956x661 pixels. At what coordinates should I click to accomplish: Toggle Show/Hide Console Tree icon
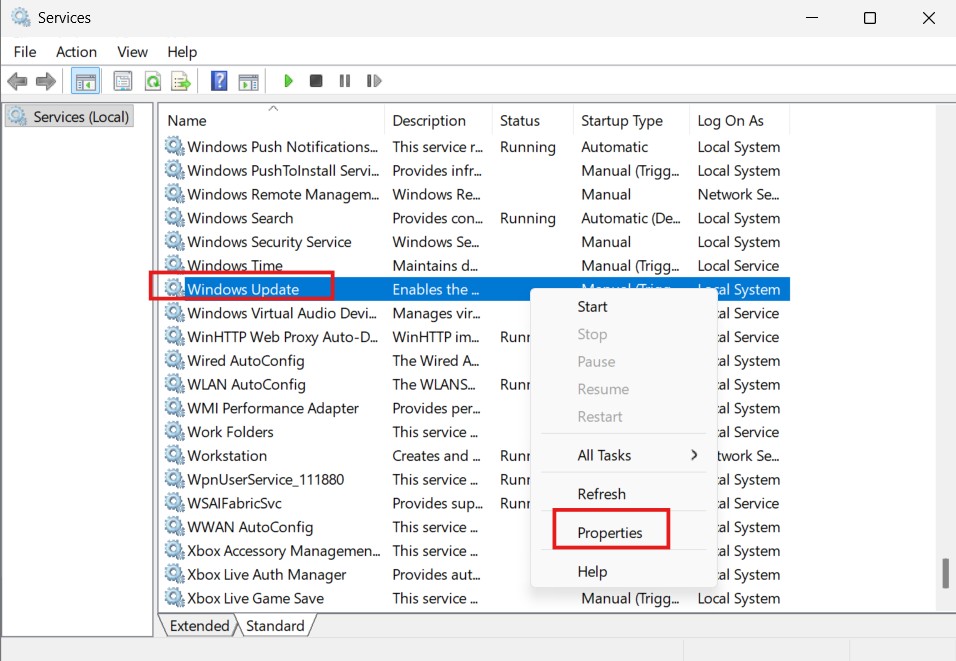coord(85,81)
